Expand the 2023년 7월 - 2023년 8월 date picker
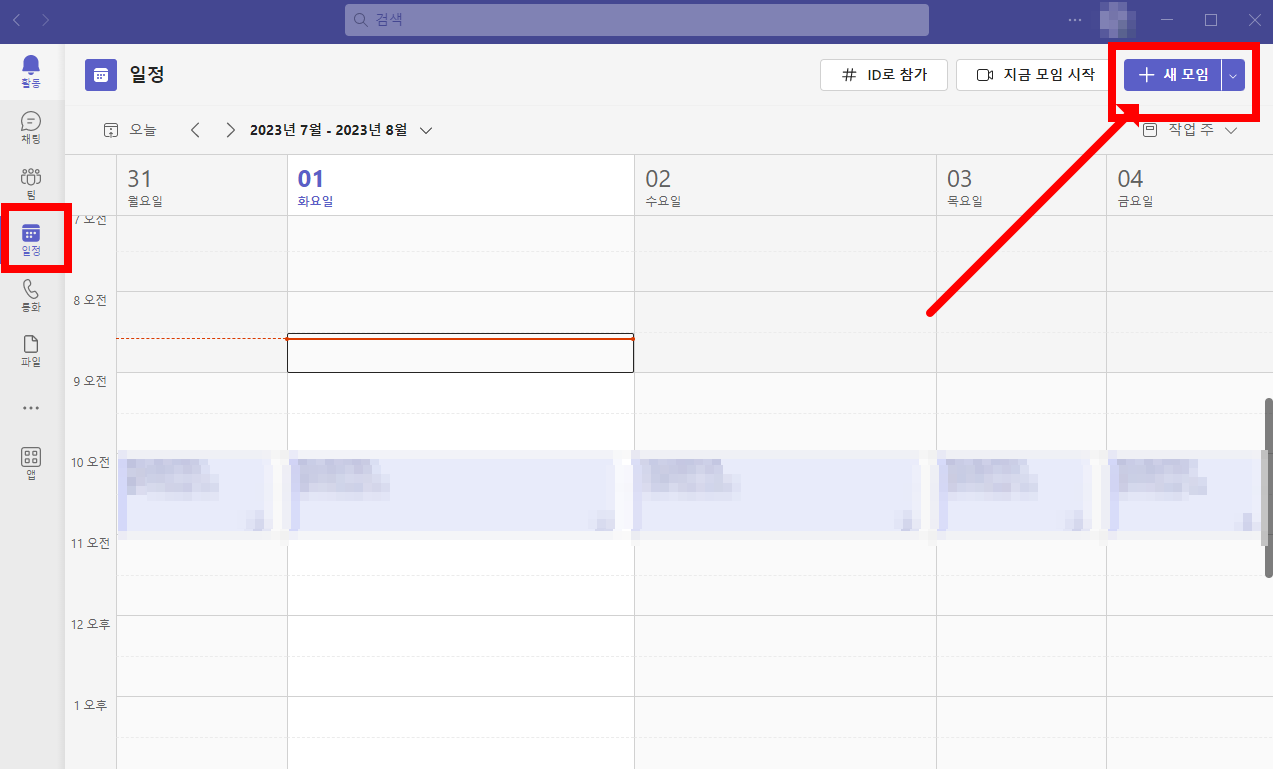This screenshot has width=1273, height=769. coord(341,130)
